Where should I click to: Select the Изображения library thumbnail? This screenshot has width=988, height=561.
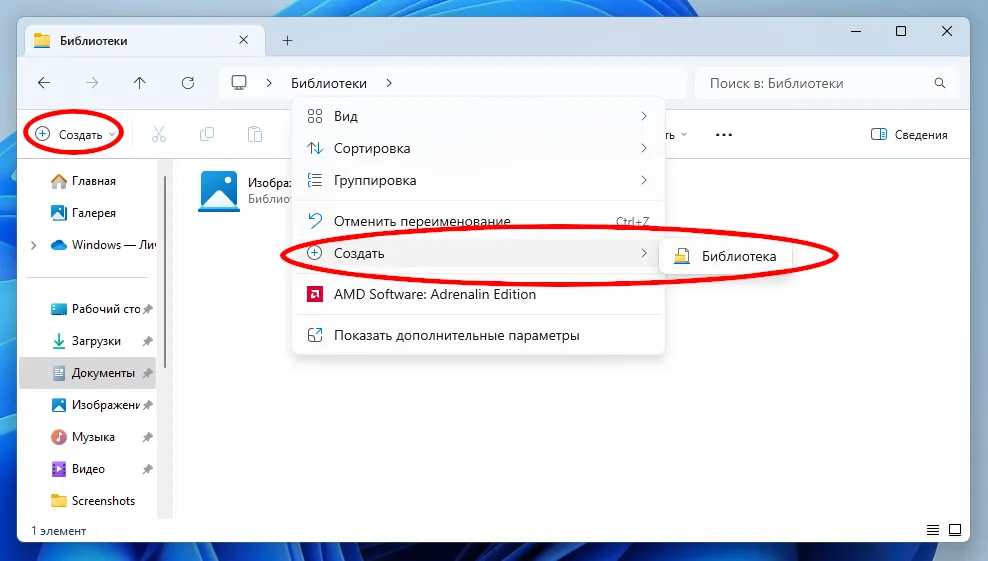click(219, 191)
